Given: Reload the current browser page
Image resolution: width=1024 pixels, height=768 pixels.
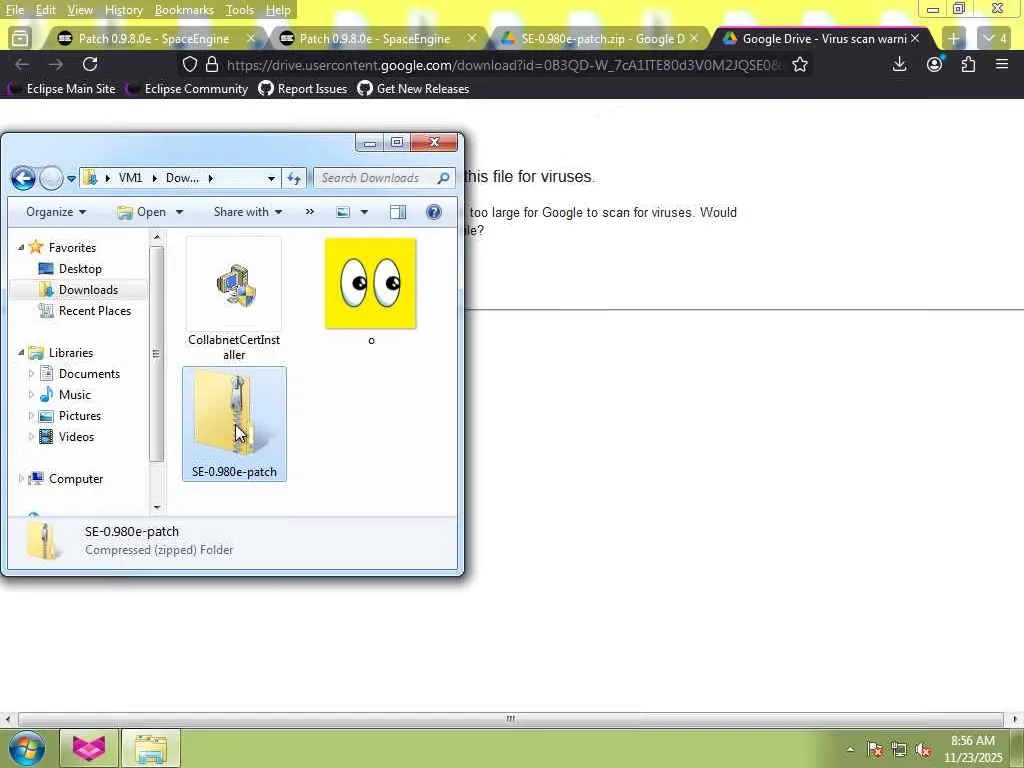Looking at the screenshot, I should 90,64.
